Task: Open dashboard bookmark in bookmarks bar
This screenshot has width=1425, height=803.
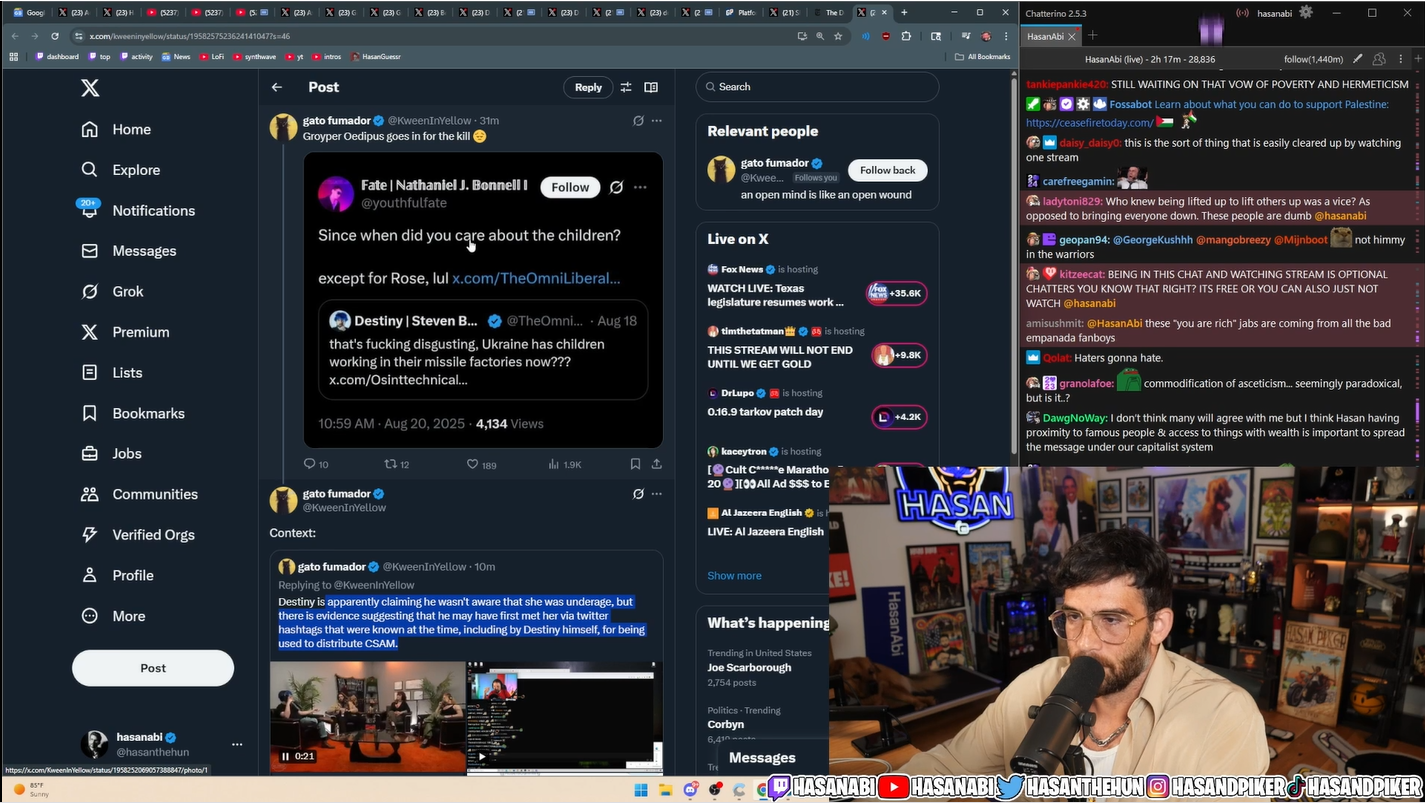Action: tap(57, 57)
